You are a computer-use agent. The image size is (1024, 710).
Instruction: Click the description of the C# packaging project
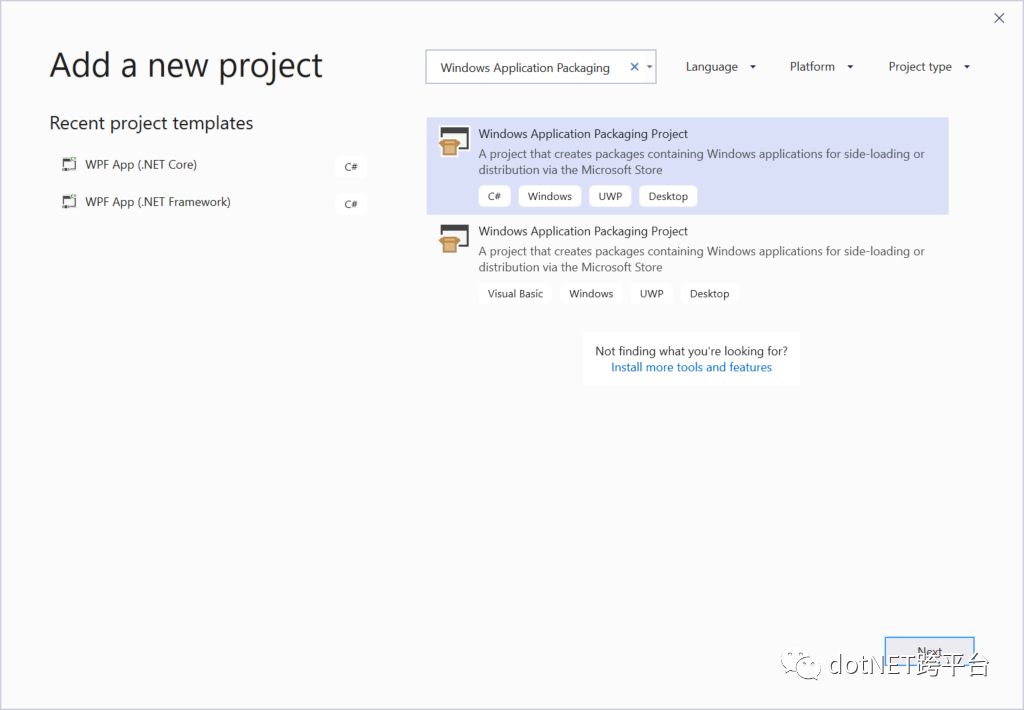pos(701,161)
